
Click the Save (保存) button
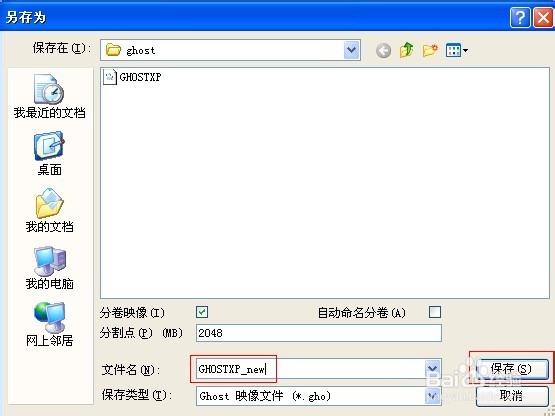click(x=512, y=369)
